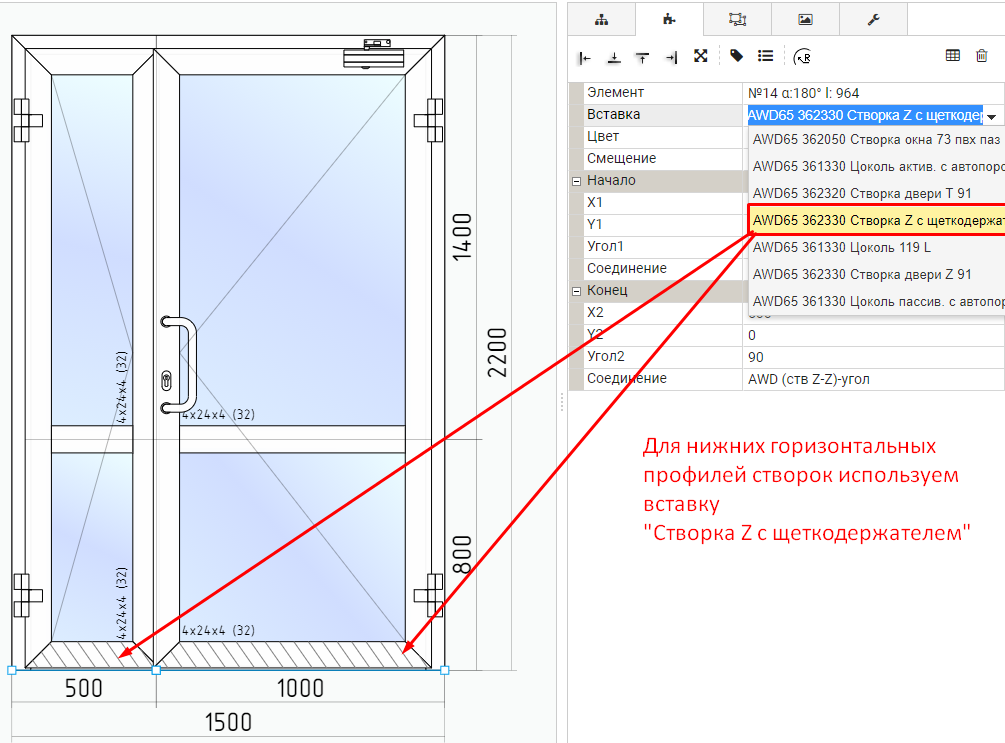The width and height of the screenshot is (1005, 743).
Task: Click the Элемент value '№14 α:180° l: 964'
Action: [x=873, y=93]
